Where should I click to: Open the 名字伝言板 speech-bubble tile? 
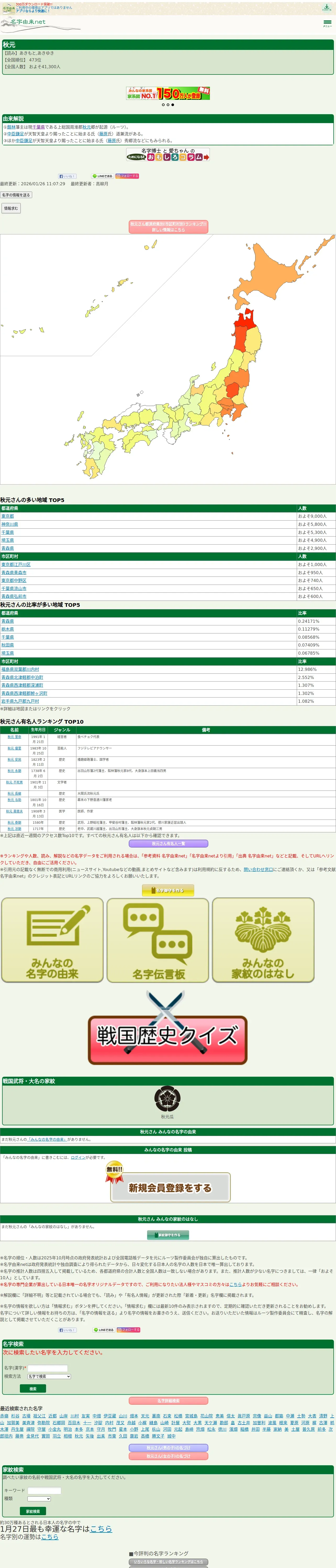[x=158, y=941]
